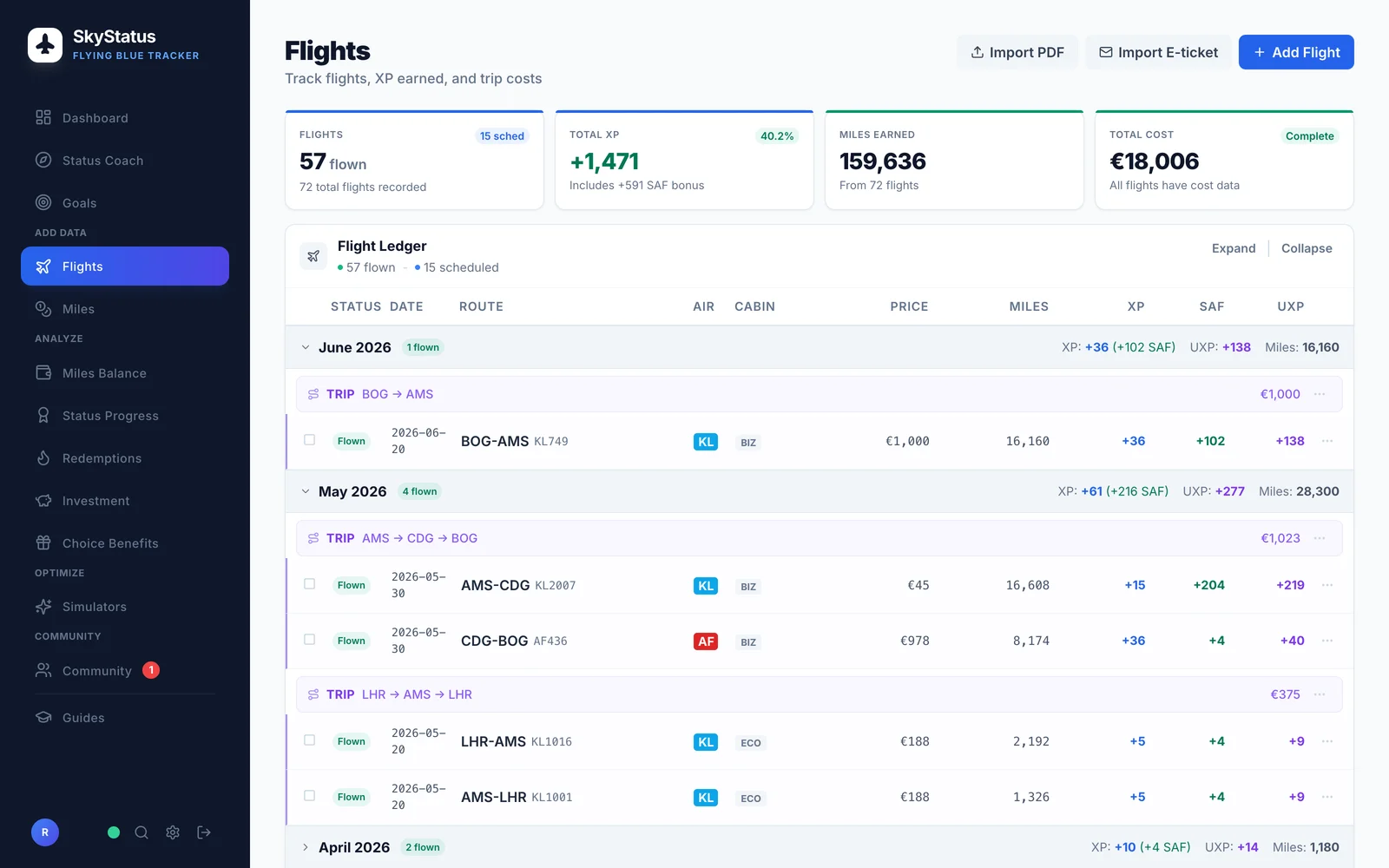Tick checkbox for CDG-BOG AF436 flight
This screenshot has height=868, width=1389.
[x=309, y=640]
